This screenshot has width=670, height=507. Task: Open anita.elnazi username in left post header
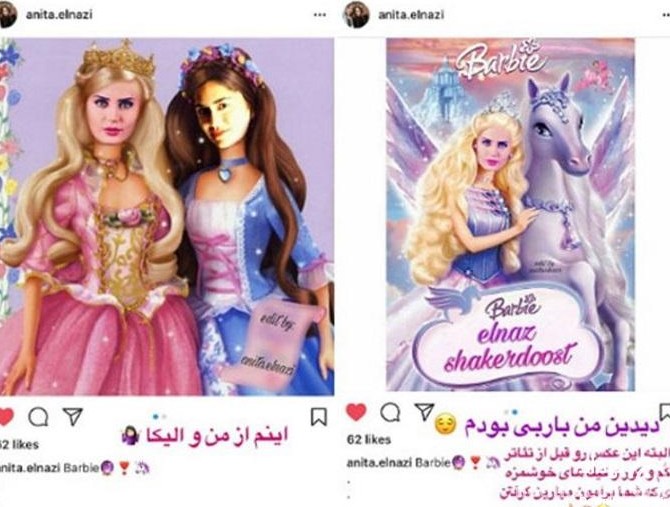pos(59,15)
